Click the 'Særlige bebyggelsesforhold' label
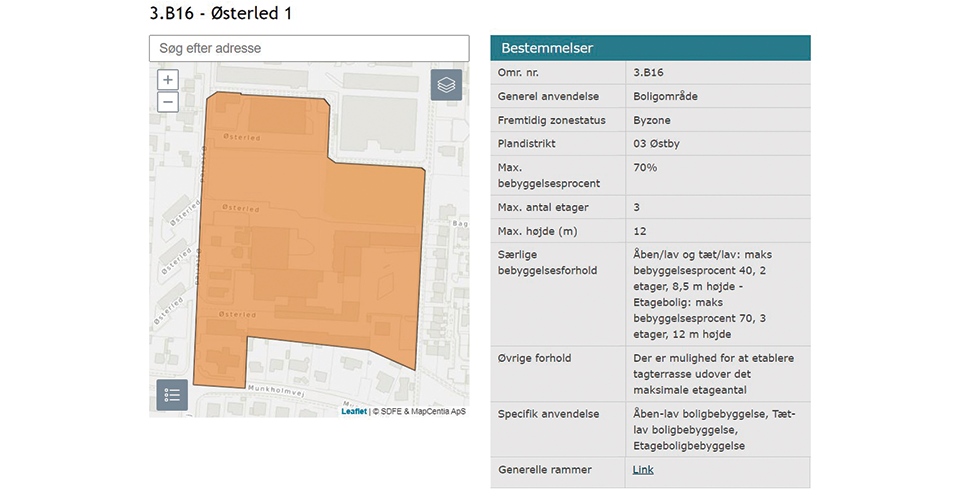Screen dimensions: 960x500 (x=547, y=263)
